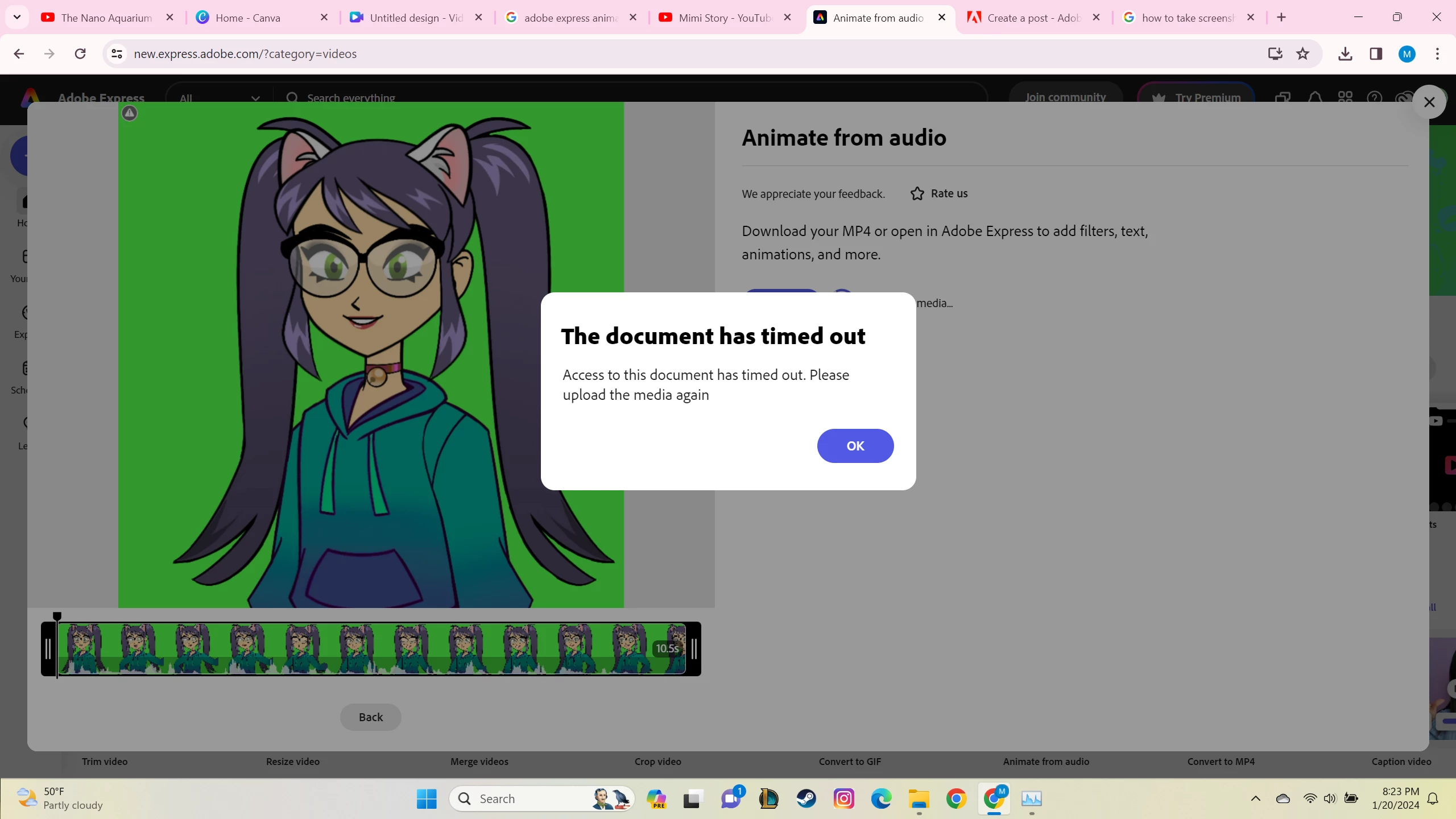
Task: Click the timeline playhead marker
Action: (x=57, y=617)
